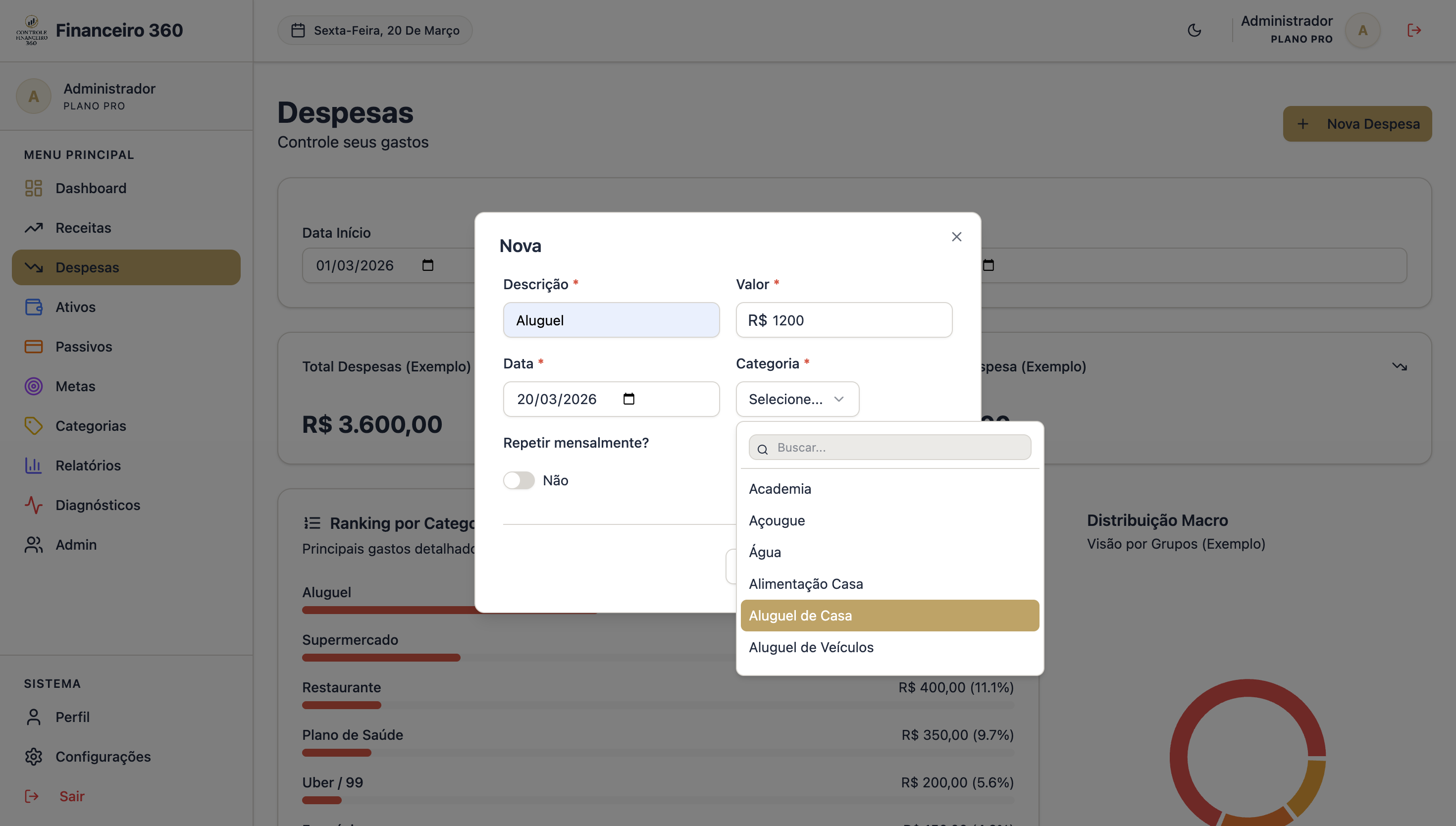Select Aluguel de Casa category option
Viewport: 1456px width, 826px height.
[889, 616]
